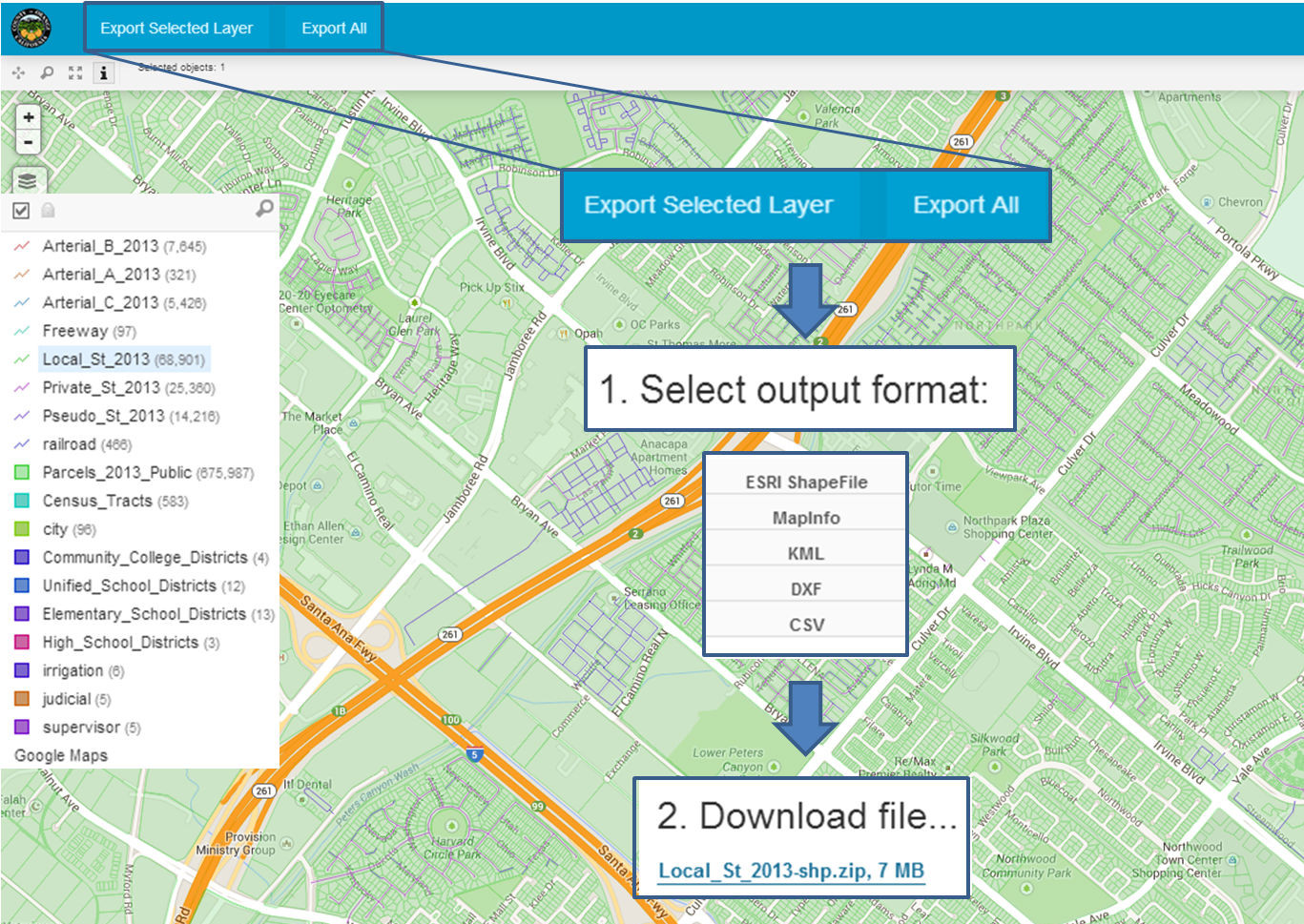The image size is (1304, 924).
Task: Select the Census_Tracts layer
Action: pyautogui.click(x=96, y=501)
